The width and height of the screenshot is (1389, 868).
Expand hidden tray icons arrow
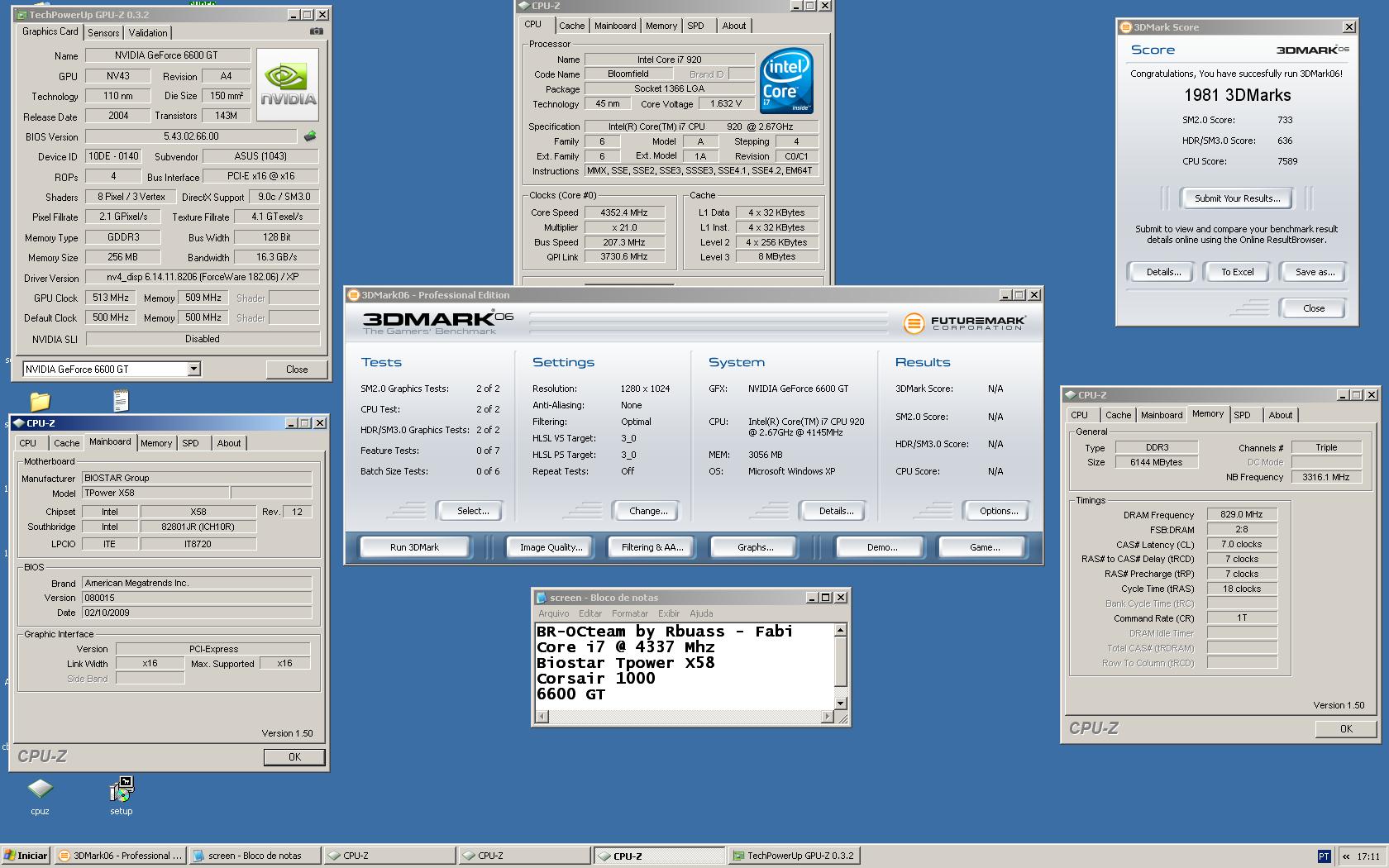(1346, 856)
